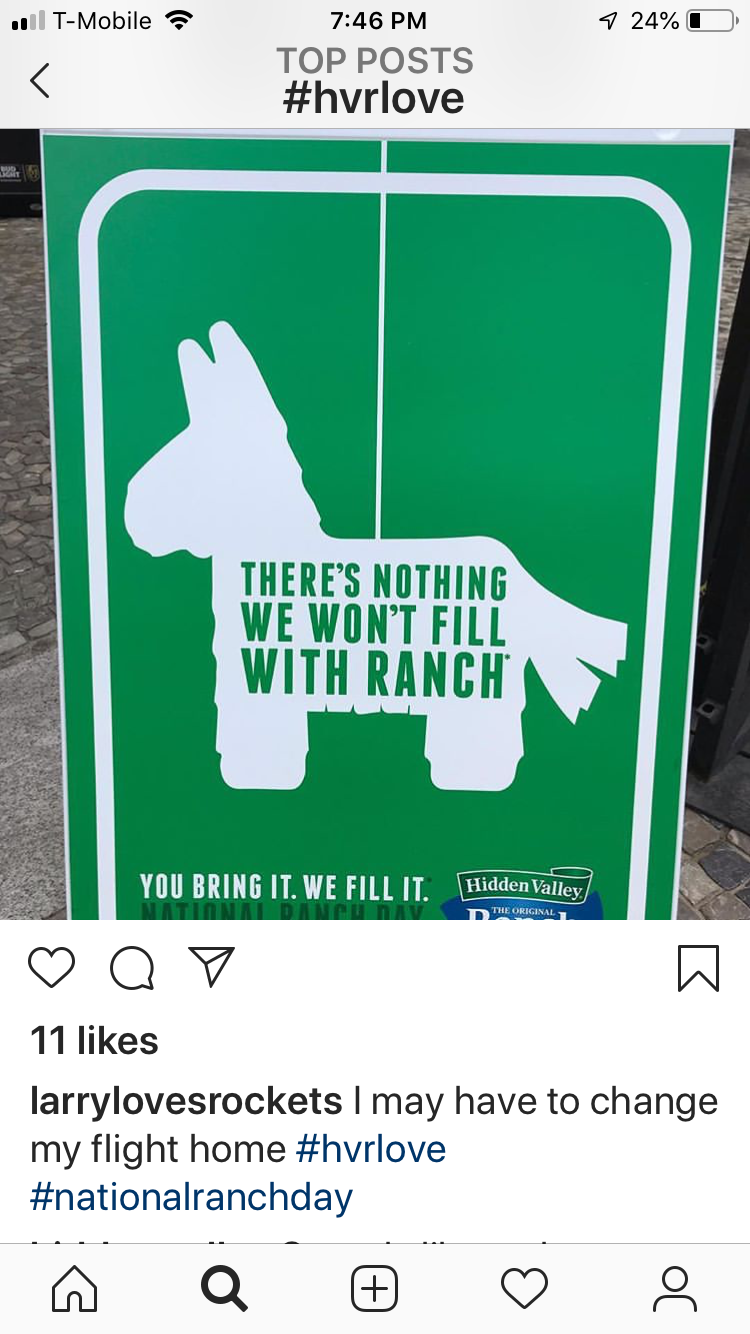Open comments with the speech bubble icon
Viewport: 750px width, 1334px height.
132,968
